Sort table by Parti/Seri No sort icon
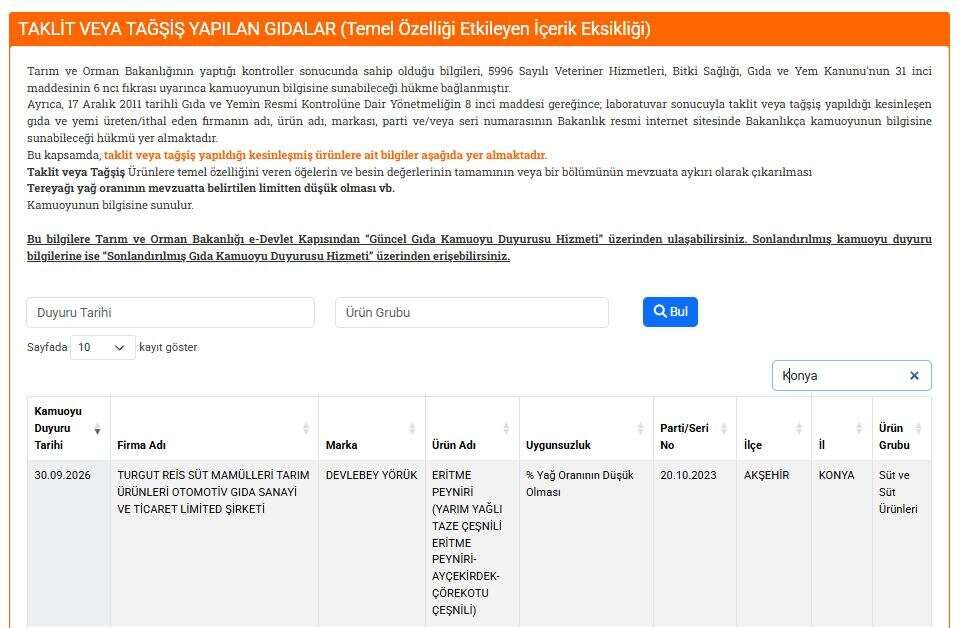962x628 pixels. pyautogui.click(x=724, y=429)
